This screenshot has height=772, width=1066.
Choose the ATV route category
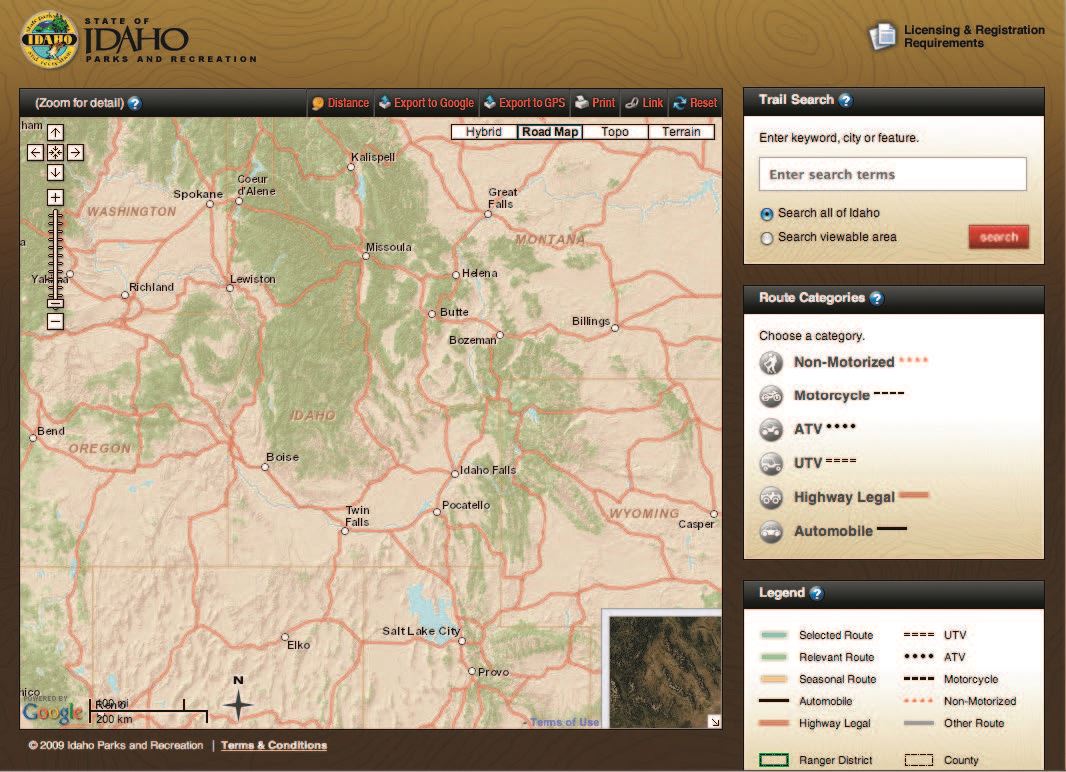pos(808,429)
